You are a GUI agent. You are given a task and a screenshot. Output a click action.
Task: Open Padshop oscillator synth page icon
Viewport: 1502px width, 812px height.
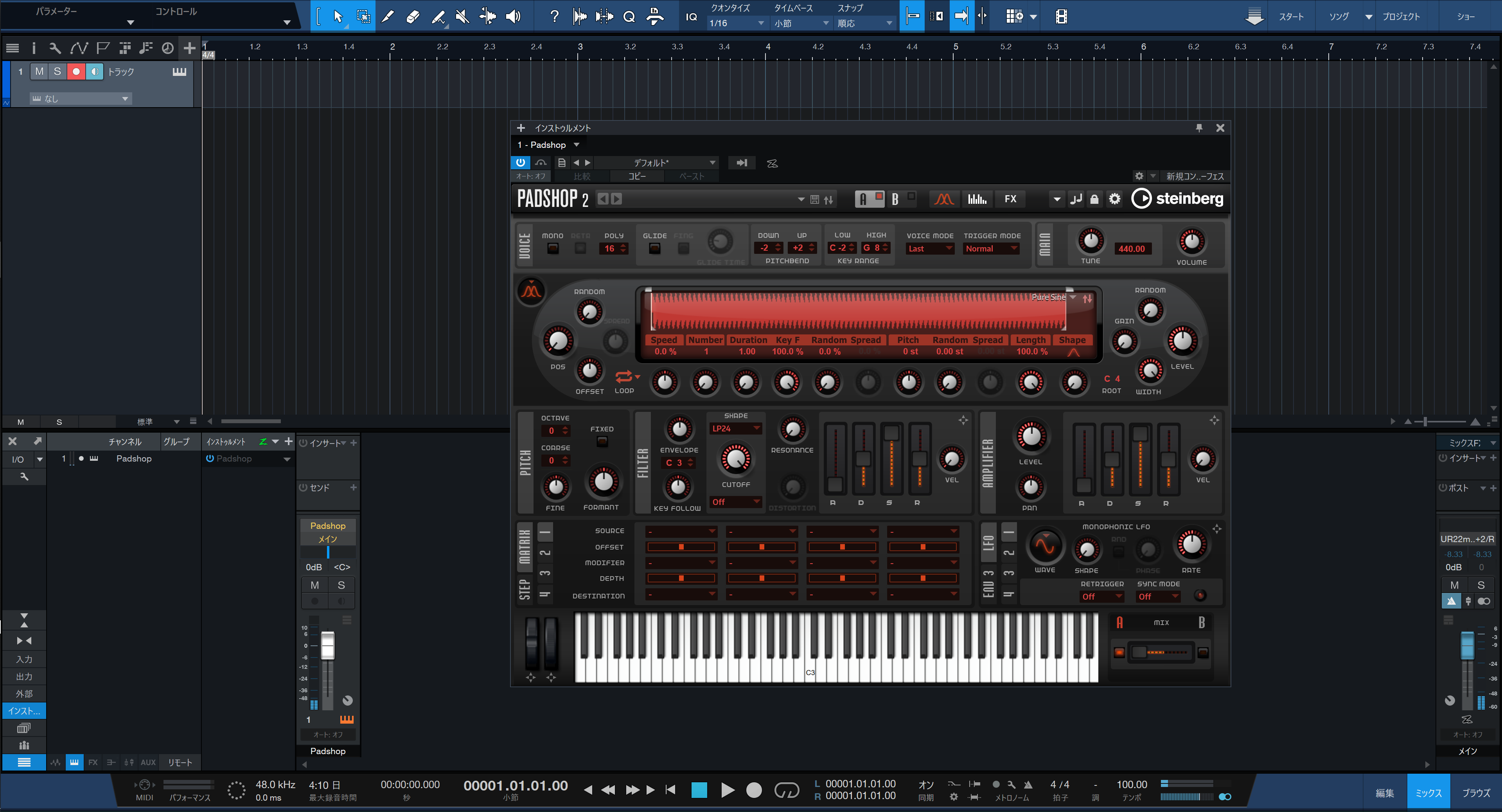944,199
